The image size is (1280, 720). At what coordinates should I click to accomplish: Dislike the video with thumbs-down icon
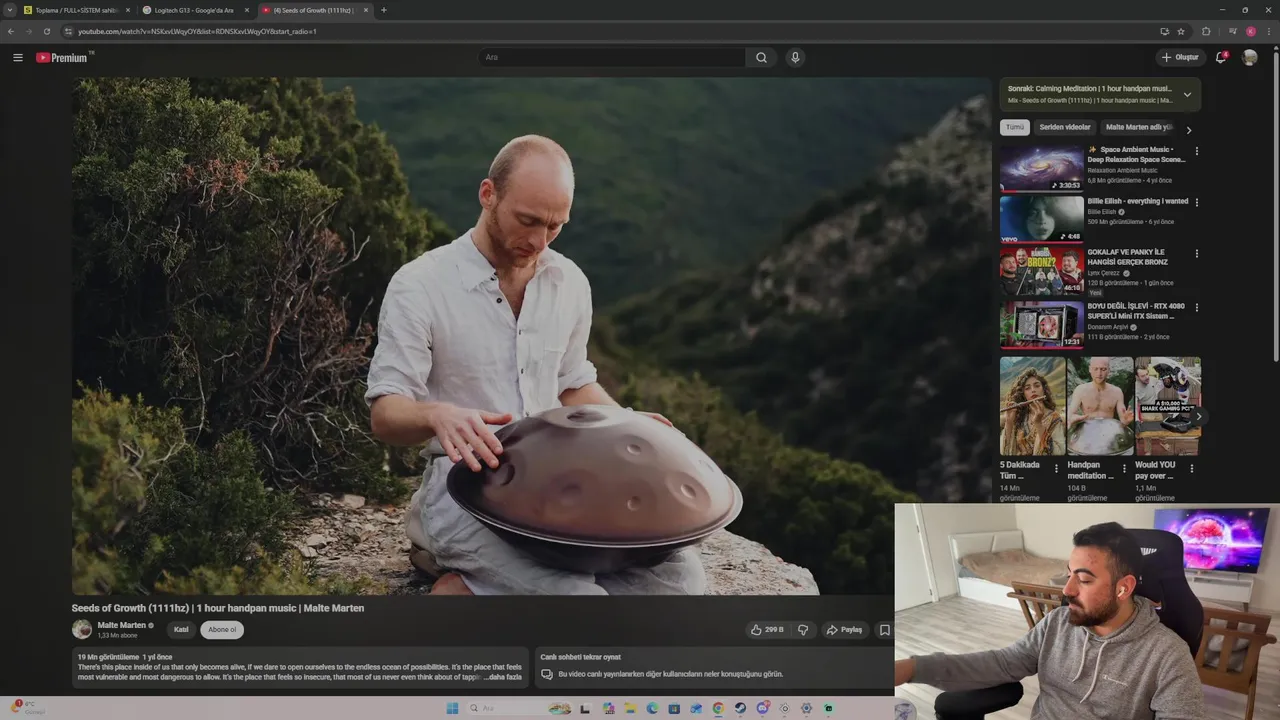pos(802,630)
